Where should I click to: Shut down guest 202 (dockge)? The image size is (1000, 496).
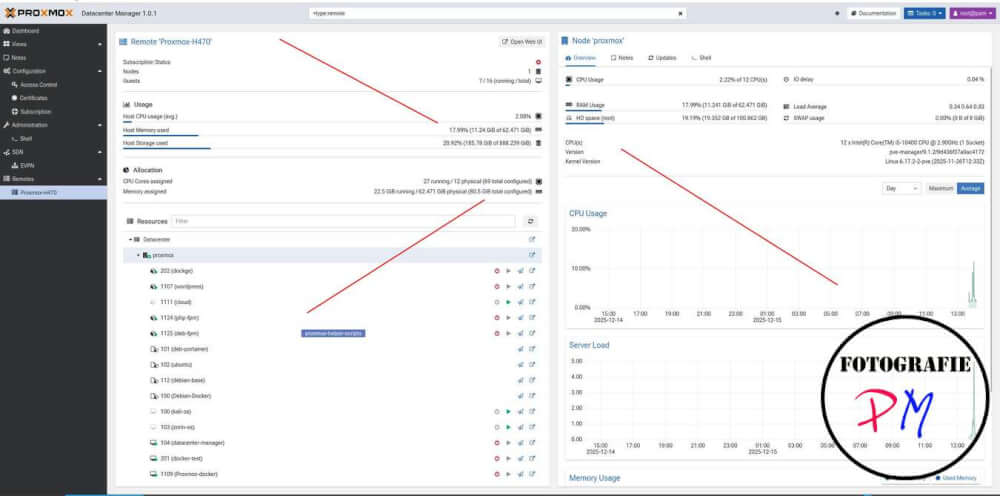[x=497, y=271]
